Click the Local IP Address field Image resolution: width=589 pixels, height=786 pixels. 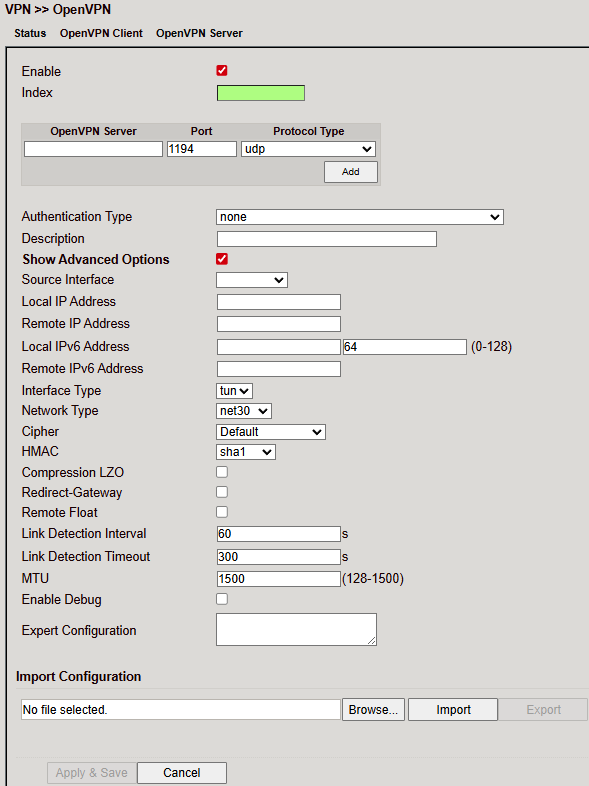tap(279, 302)
